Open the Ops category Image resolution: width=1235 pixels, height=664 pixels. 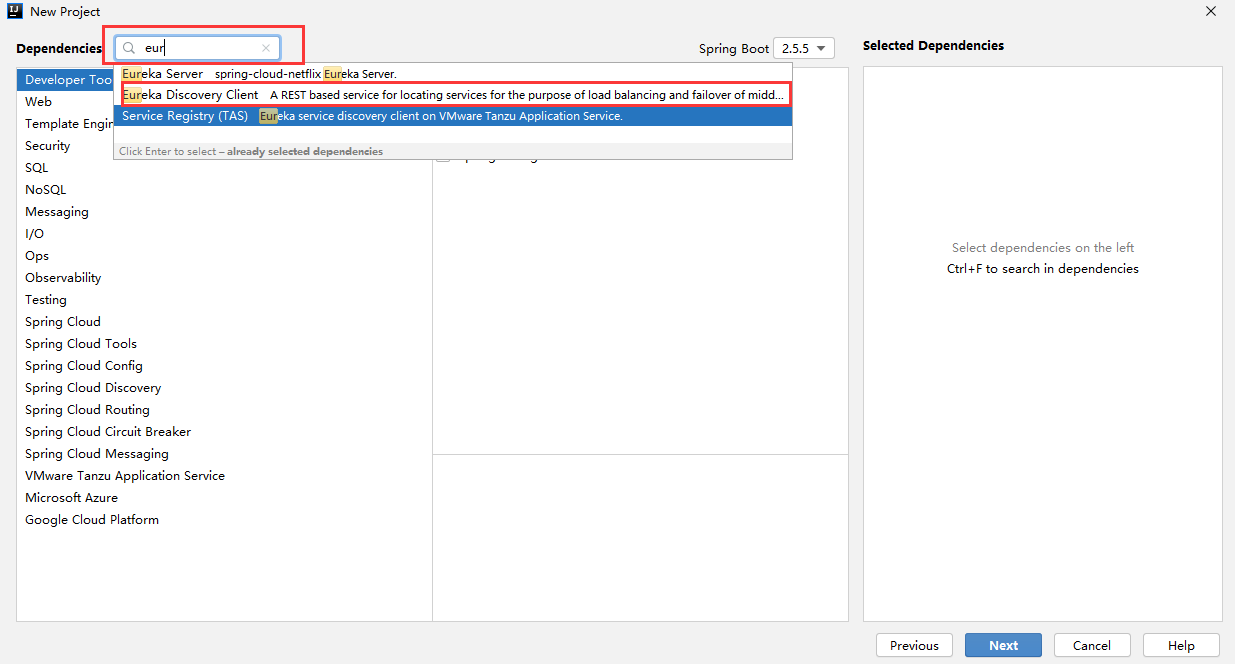click(224, 256)
